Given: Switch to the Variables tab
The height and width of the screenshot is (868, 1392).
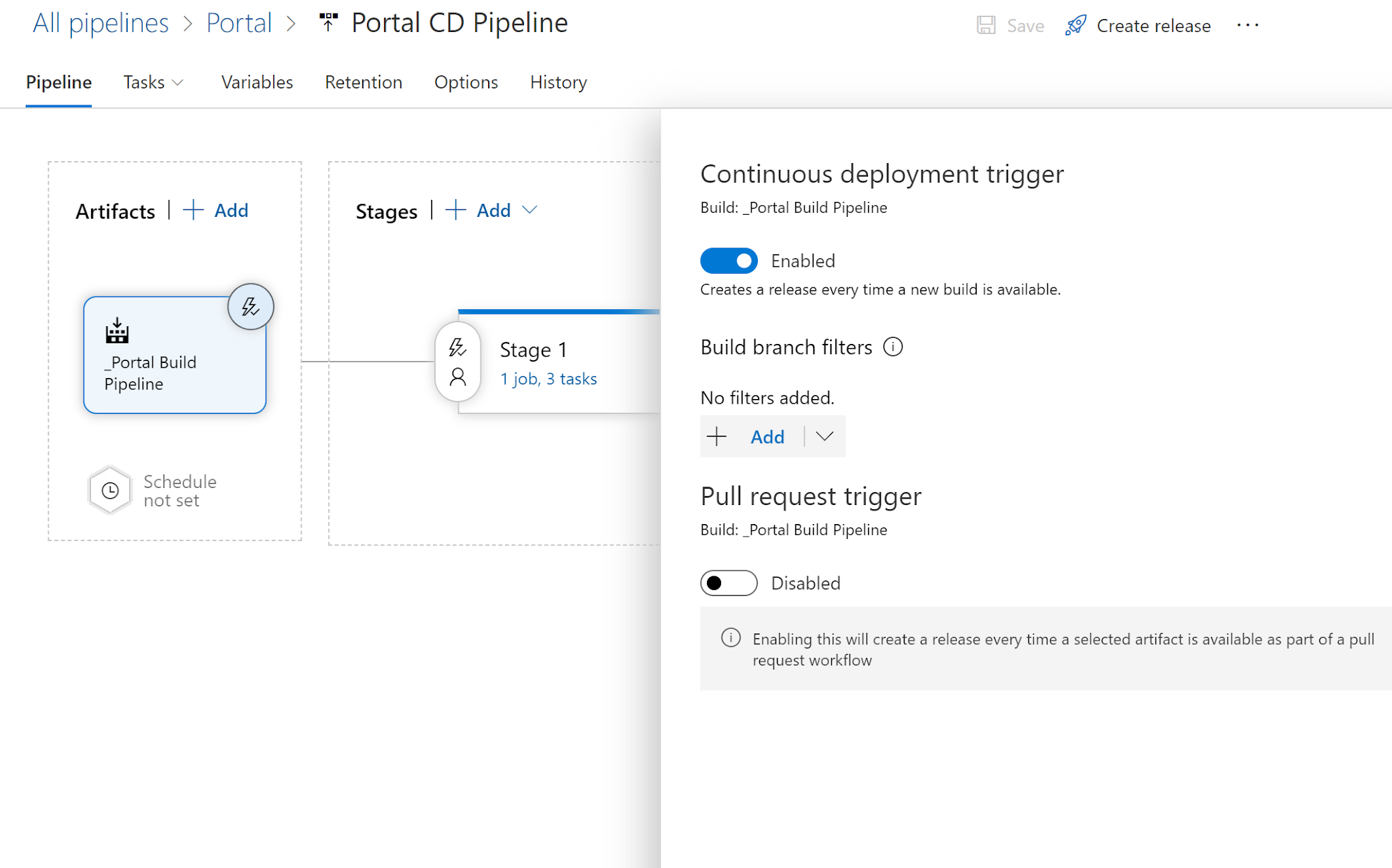Looking at the screenshot, I should [x=256, y=82].
